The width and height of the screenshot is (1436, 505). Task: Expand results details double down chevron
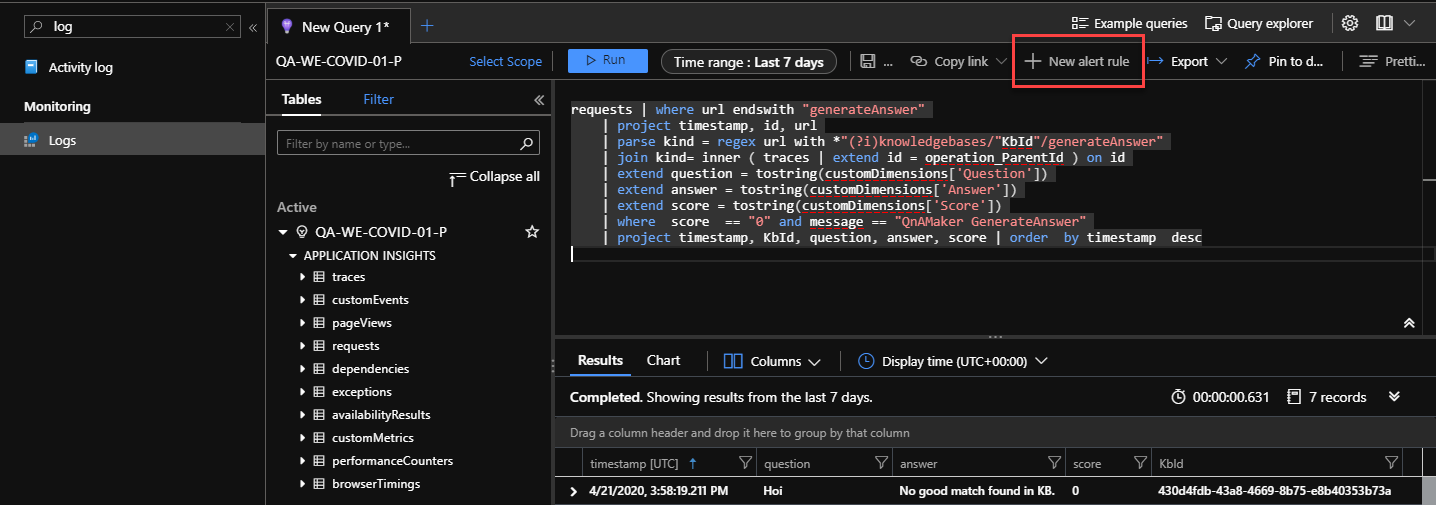pos(1395,397)
